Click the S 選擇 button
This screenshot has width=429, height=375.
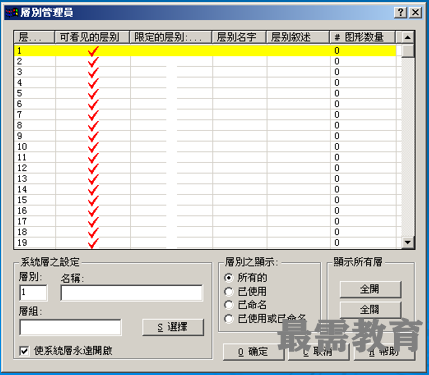(x=173, y=327)
